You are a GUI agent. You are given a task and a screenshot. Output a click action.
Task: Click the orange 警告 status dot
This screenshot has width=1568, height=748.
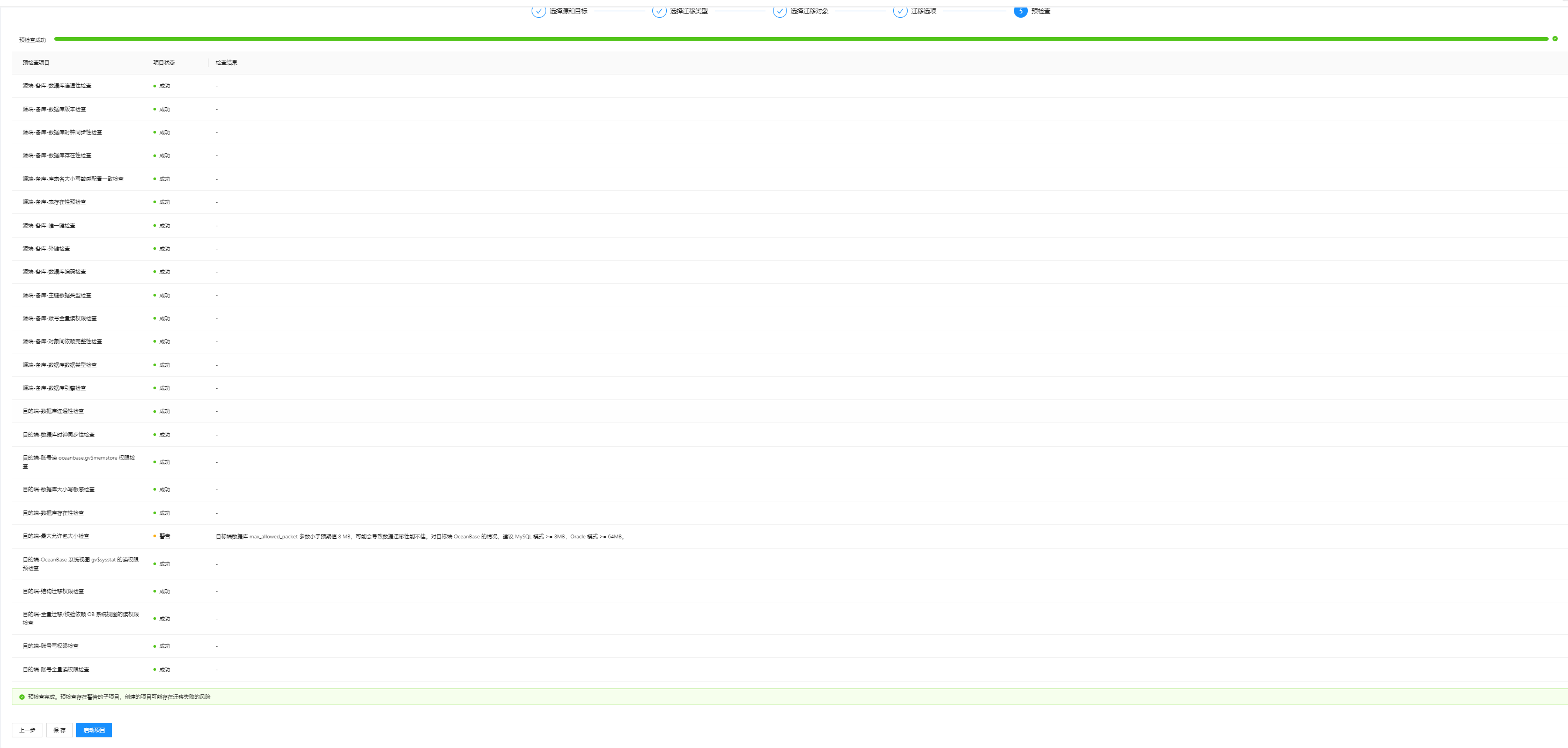[x=154, y=536]
